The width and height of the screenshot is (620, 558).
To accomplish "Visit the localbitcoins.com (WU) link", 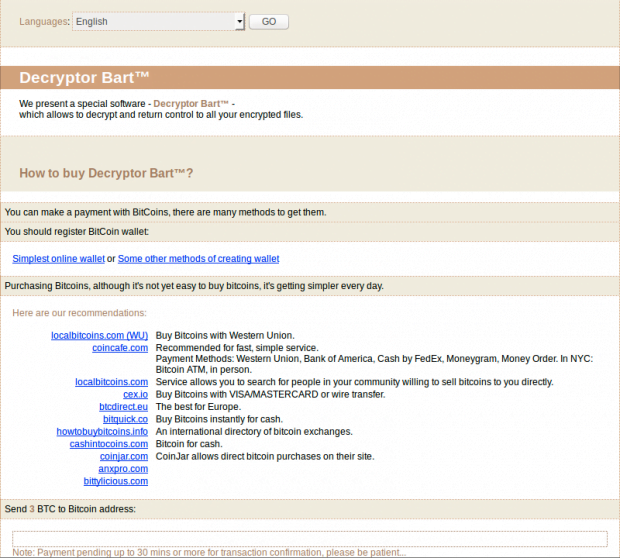I will (99, 335).
